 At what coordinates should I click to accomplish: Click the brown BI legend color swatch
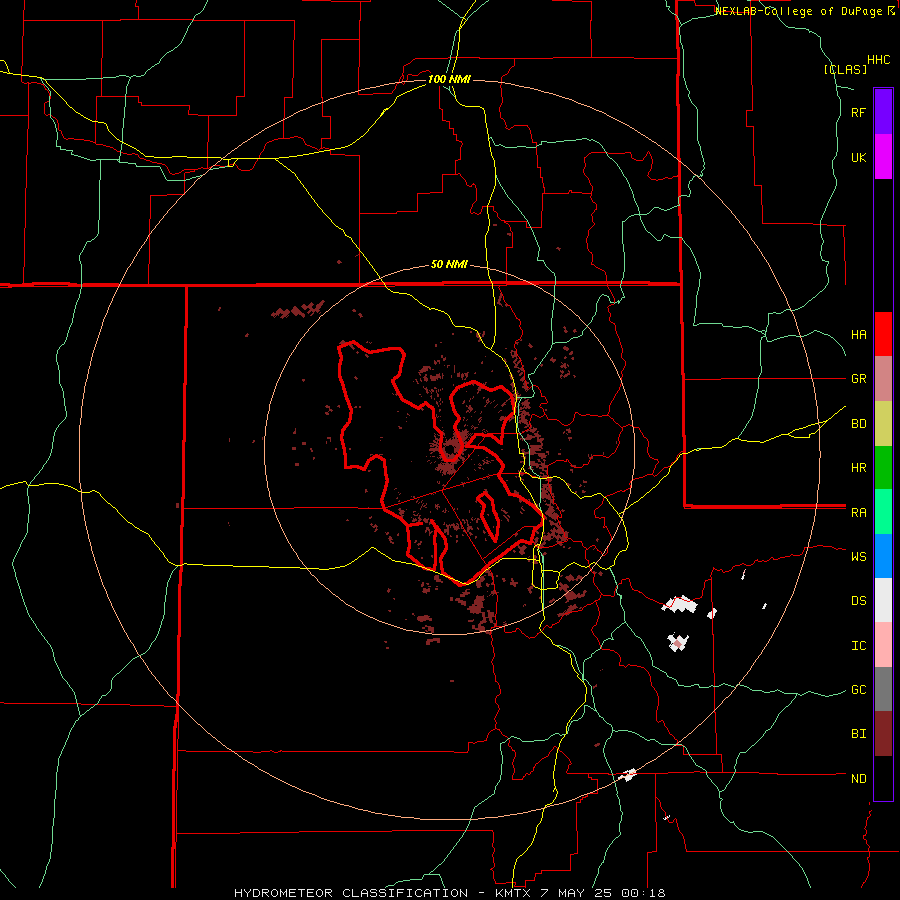(x=883, y=734)
